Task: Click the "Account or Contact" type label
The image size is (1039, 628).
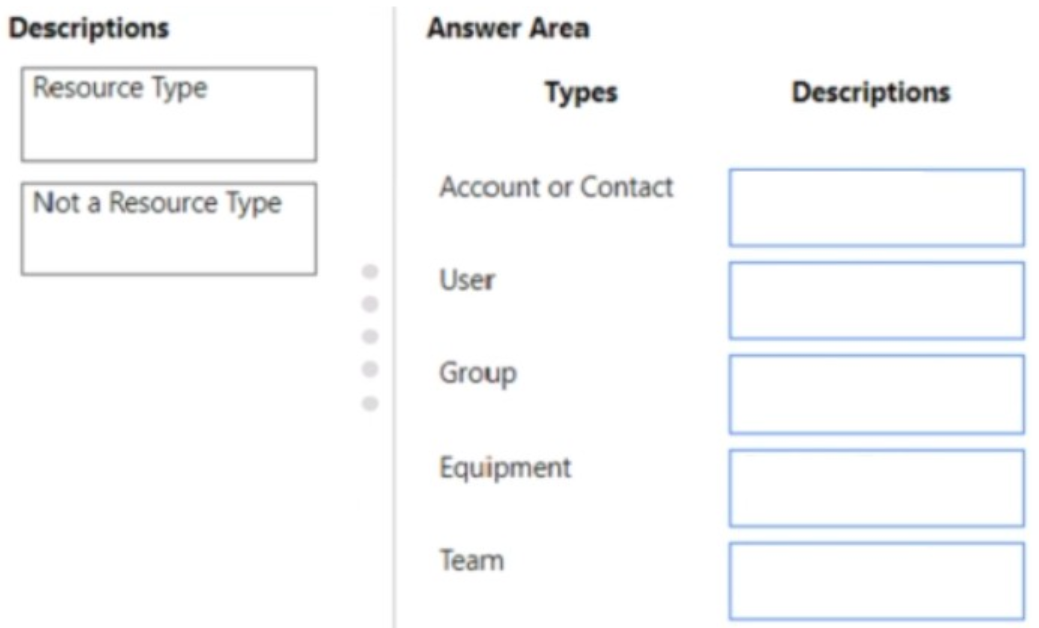Action: coord(556,187)
